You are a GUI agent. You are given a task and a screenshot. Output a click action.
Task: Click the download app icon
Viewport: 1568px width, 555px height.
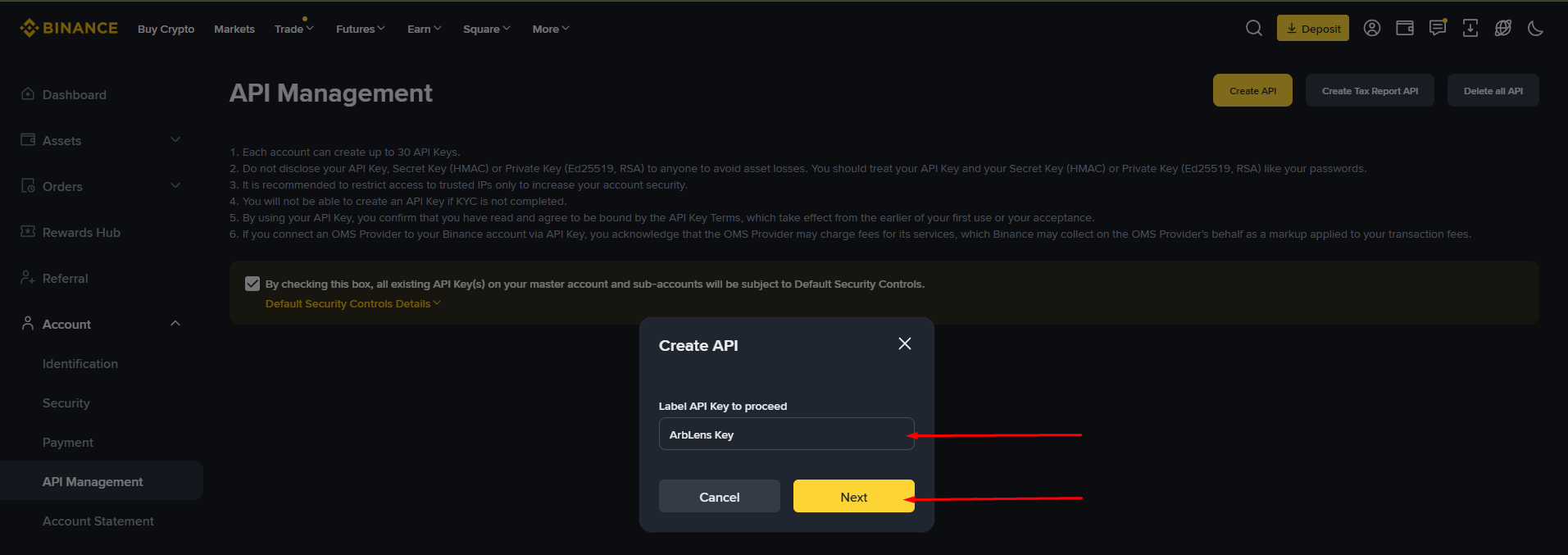(1470, 28)
